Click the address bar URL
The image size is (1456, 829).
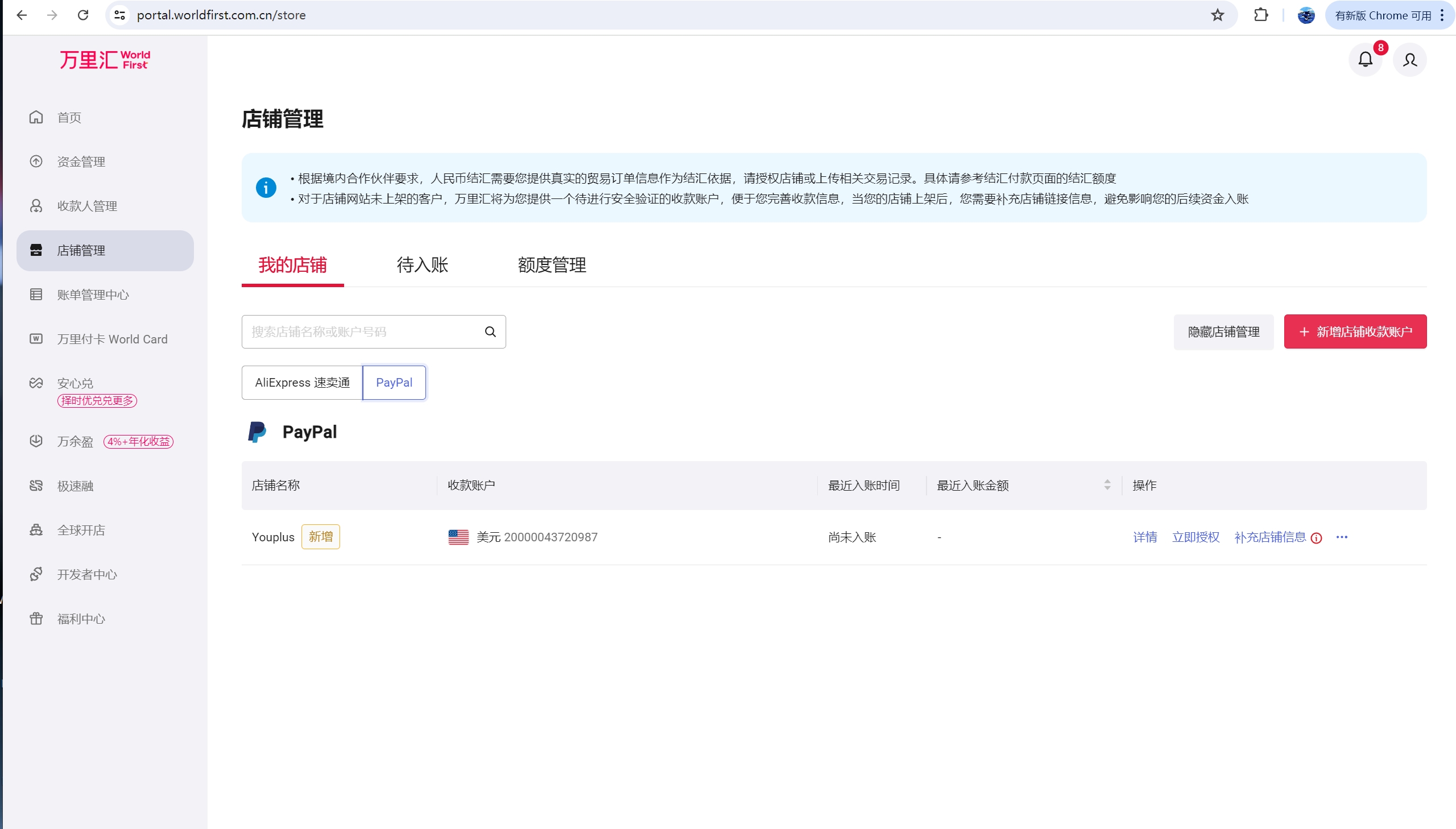(221, 15)
